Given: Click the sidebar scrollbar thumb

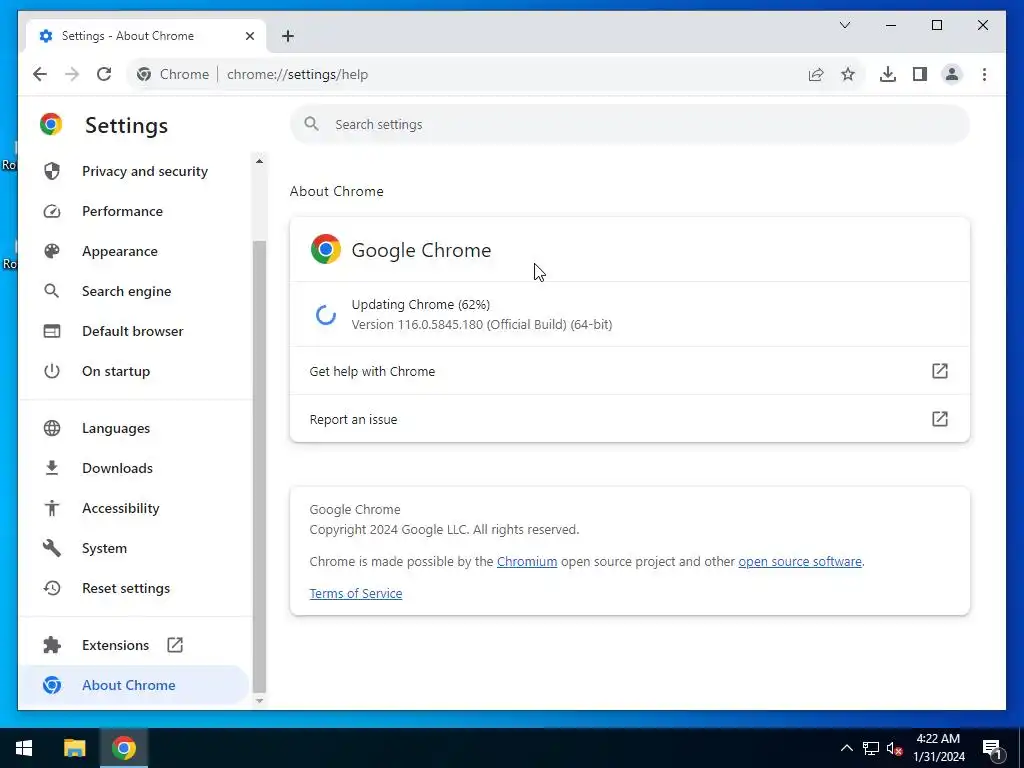Looking at the screenshot, I should [259, 466].
